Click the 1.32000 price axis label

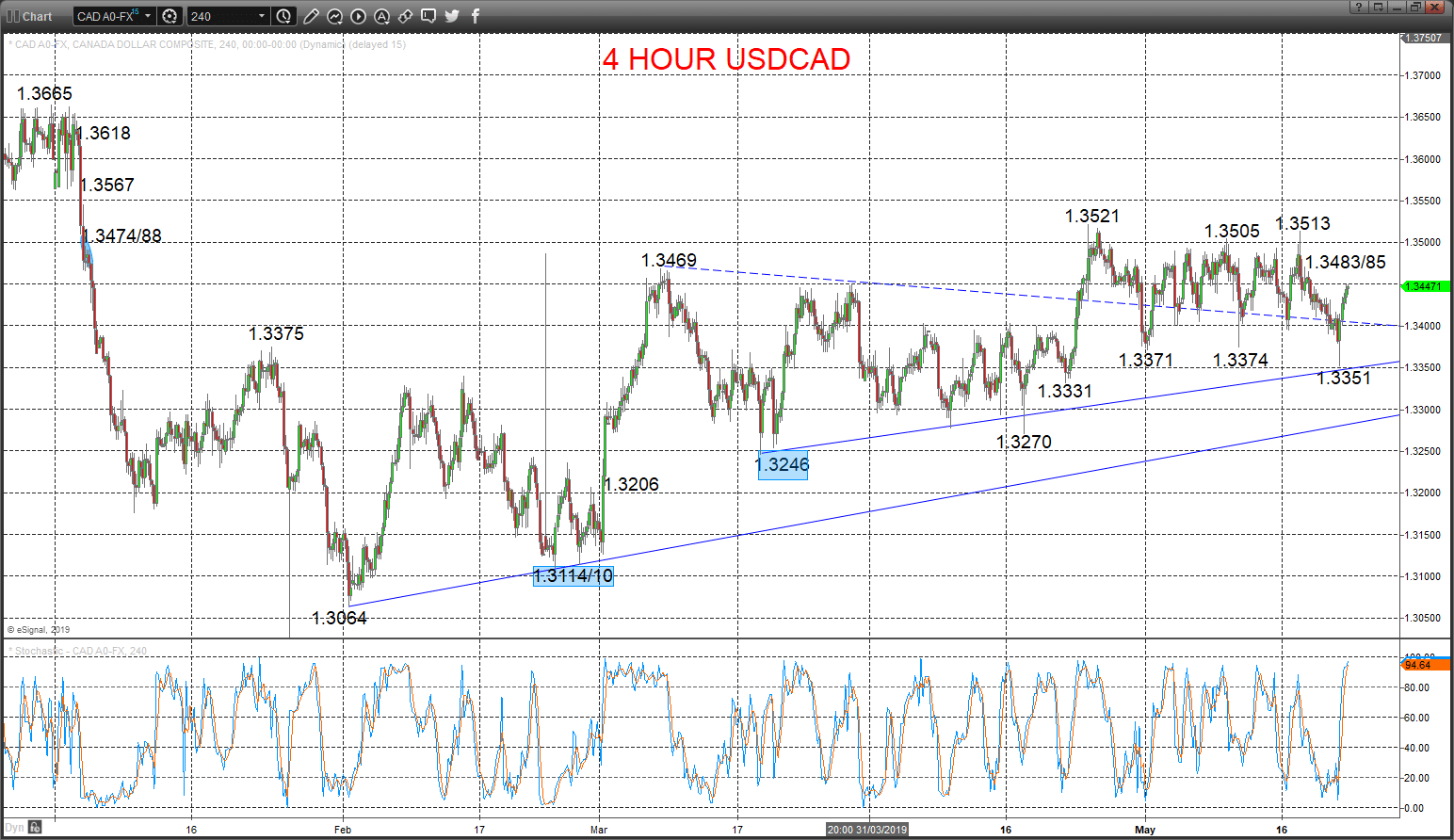(1425, 493)
